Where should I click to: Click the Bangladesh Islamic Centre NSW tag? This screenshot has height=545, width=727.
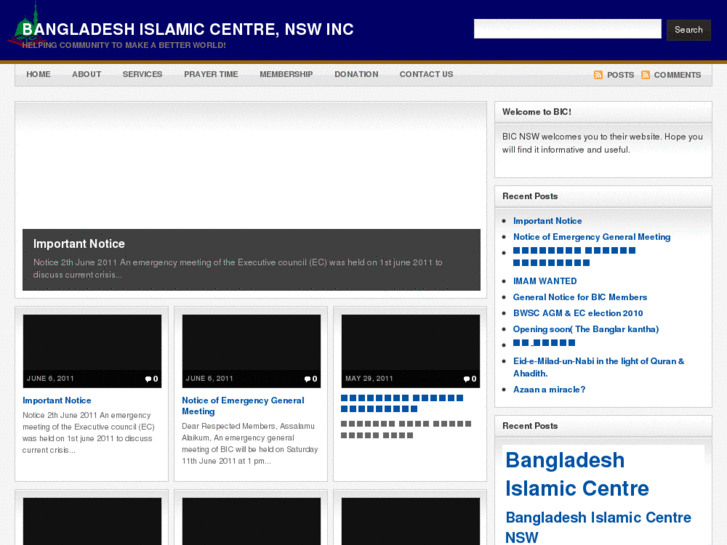(x=598, y=527)
